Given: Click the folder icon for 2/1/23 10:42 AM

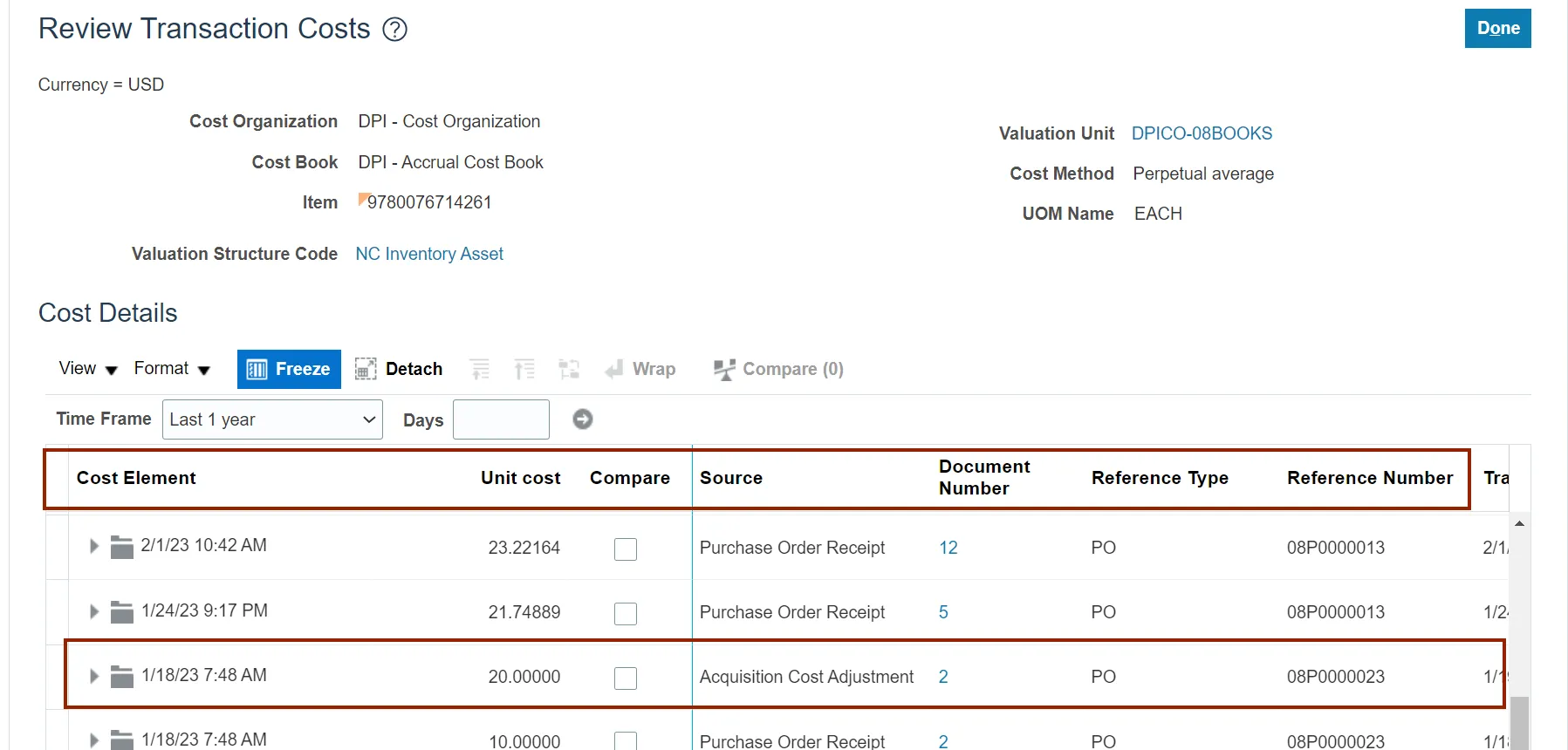Looking at the screenshot, I should pos(122,547).
